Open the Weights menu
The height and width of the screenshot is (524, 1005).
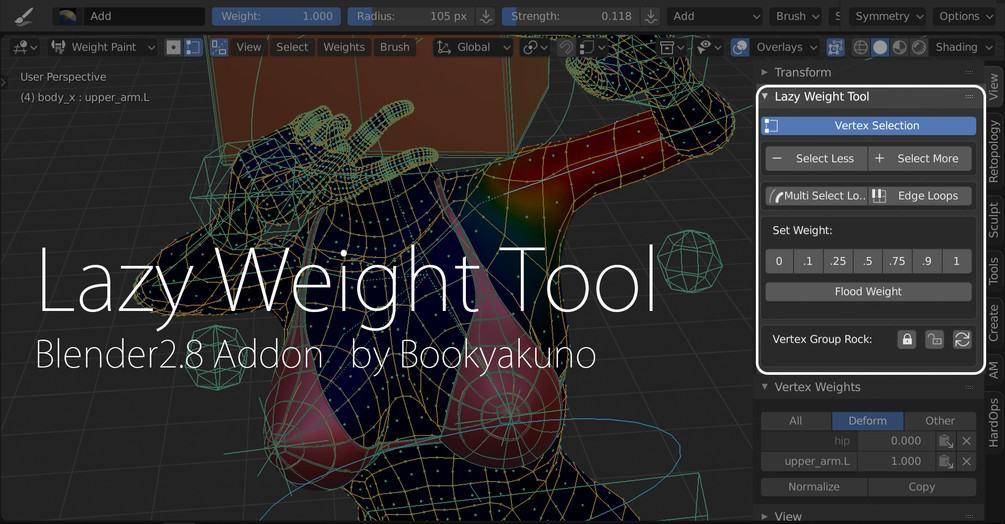(x=344, y=47)
